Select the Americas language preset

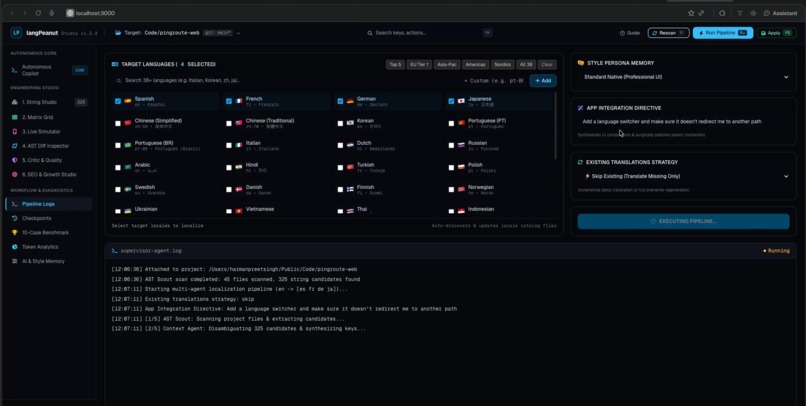[x=475, y=65]
